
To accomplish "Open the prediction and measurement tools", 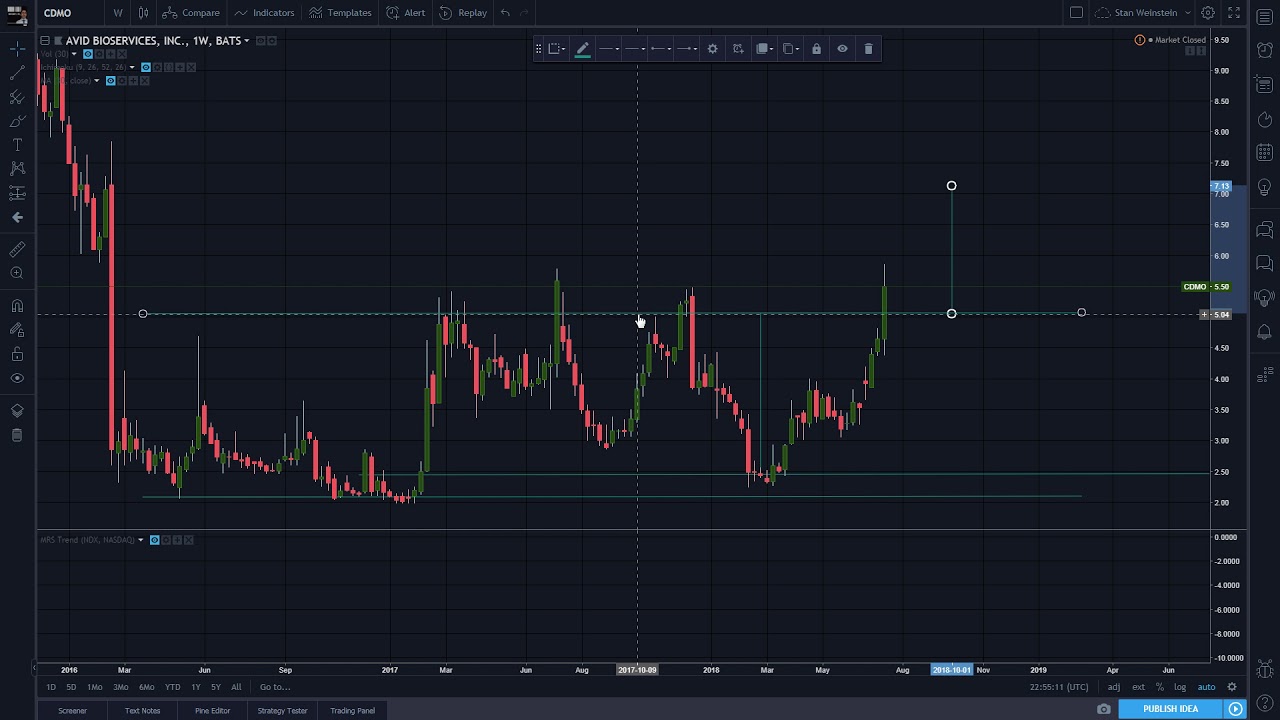I will tap(17, 193).
